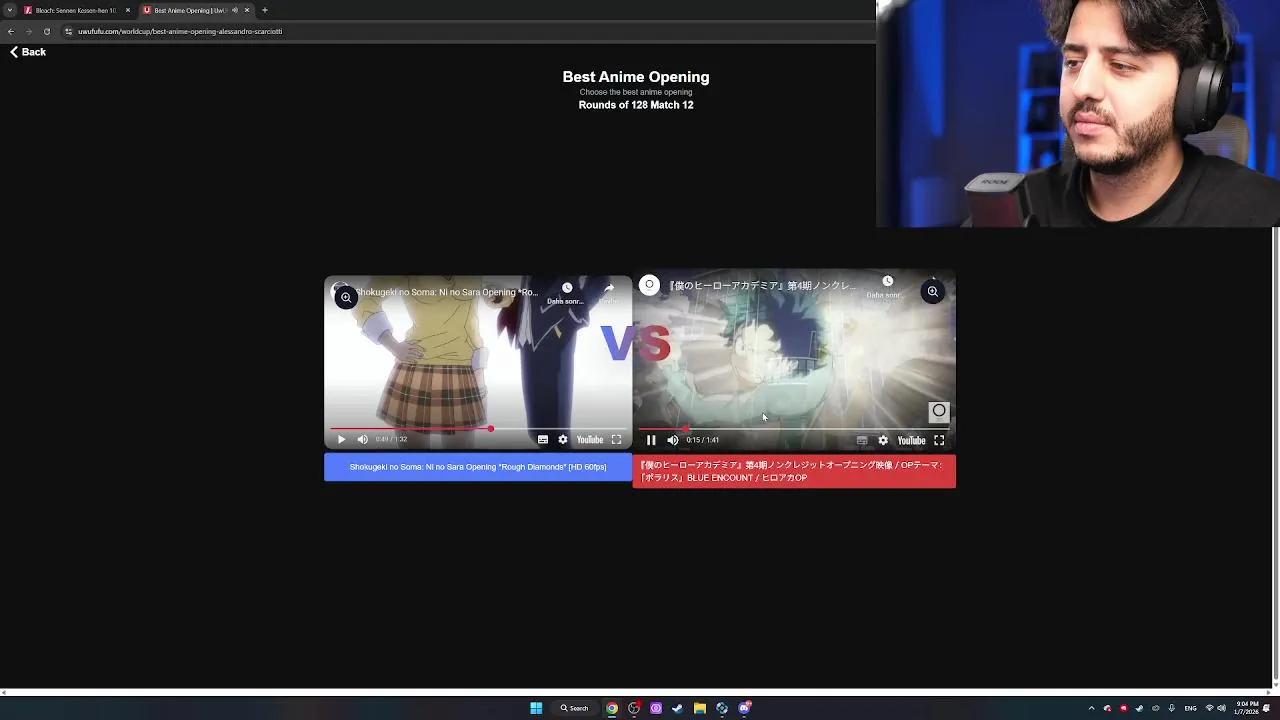
Task: Seek on the left video progress bar
Action: [x=478, y=429]
